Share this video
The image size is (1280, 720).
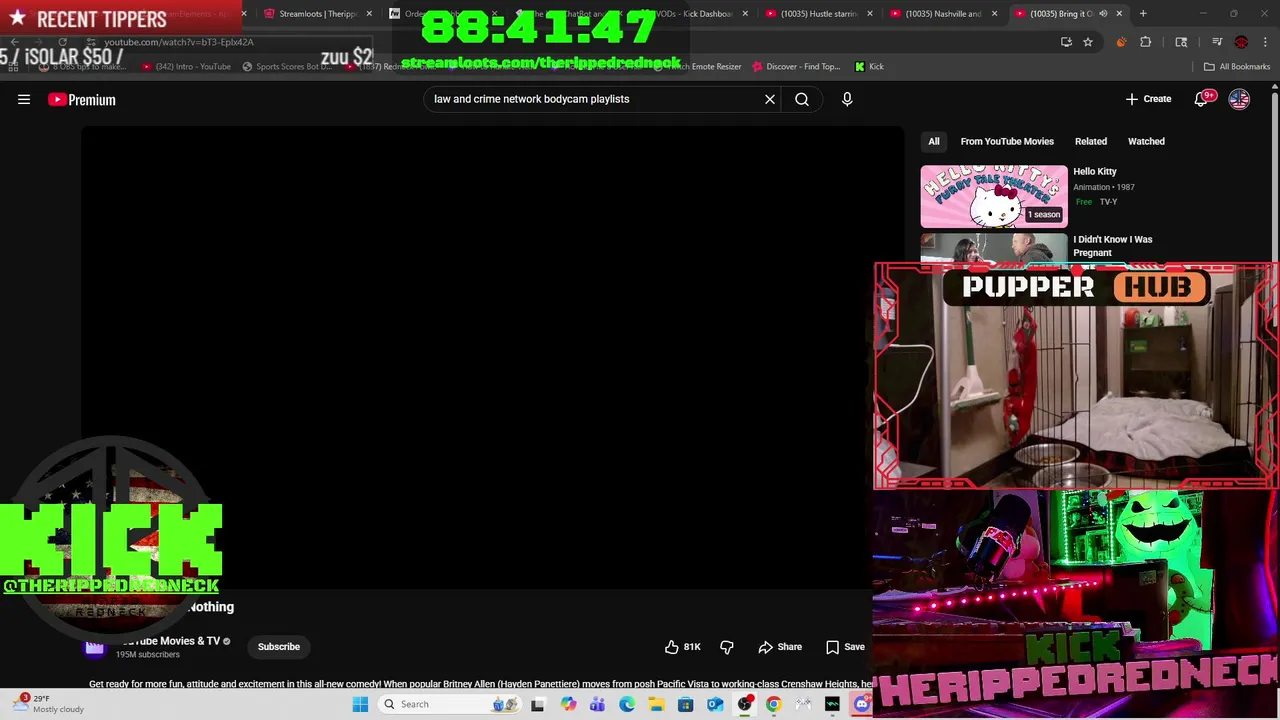tap(780, 647)
